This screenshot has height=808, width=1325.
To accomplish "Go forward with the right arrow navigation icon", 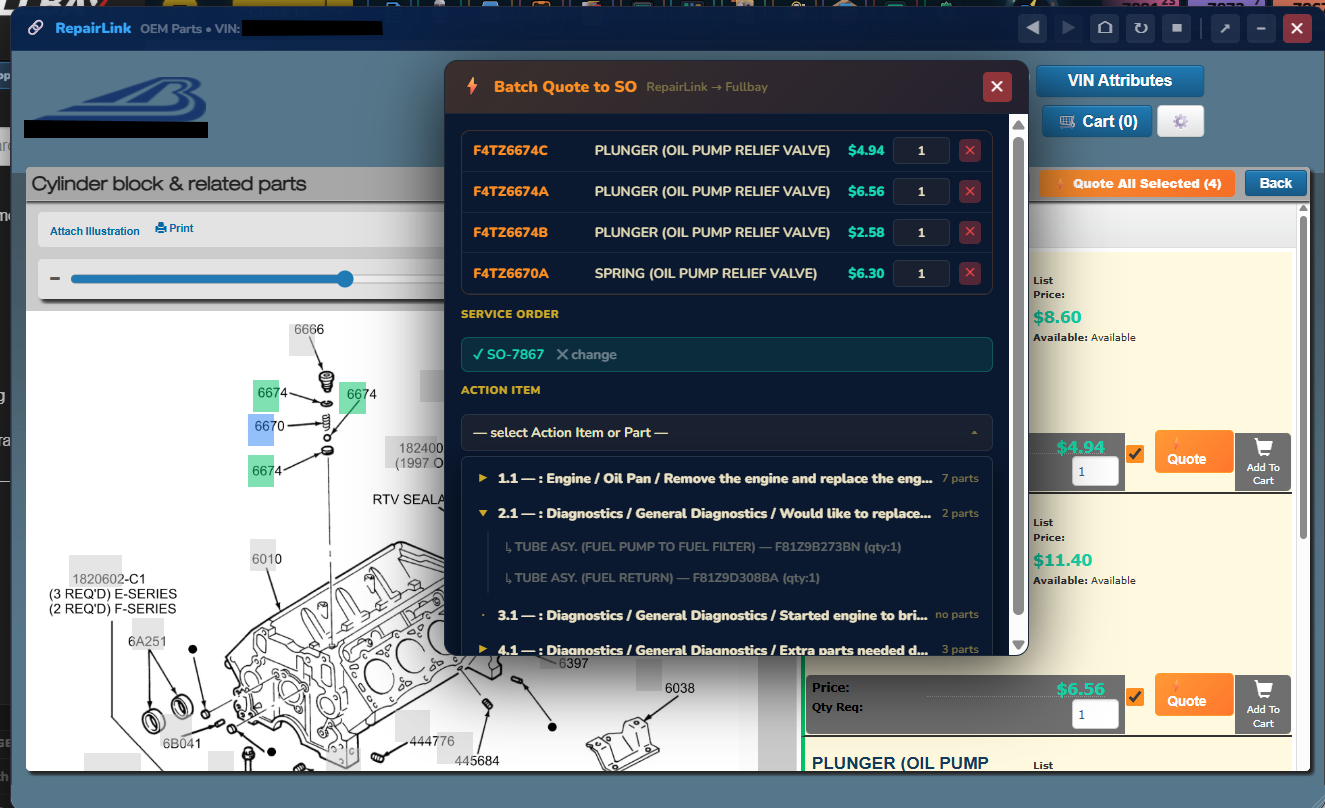I will (1068, 28).
